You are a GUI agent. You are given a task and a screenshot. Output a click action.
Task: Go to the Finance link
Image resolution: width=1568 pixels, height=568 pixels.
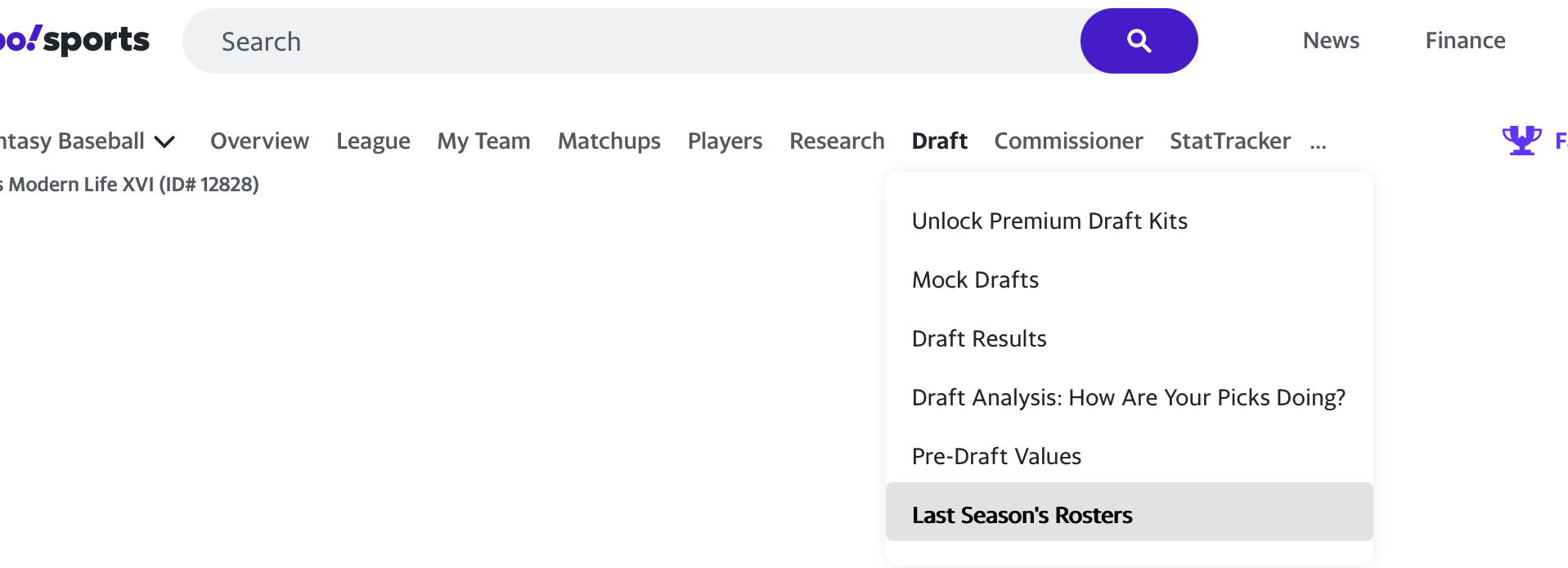tap(1464, 41)
